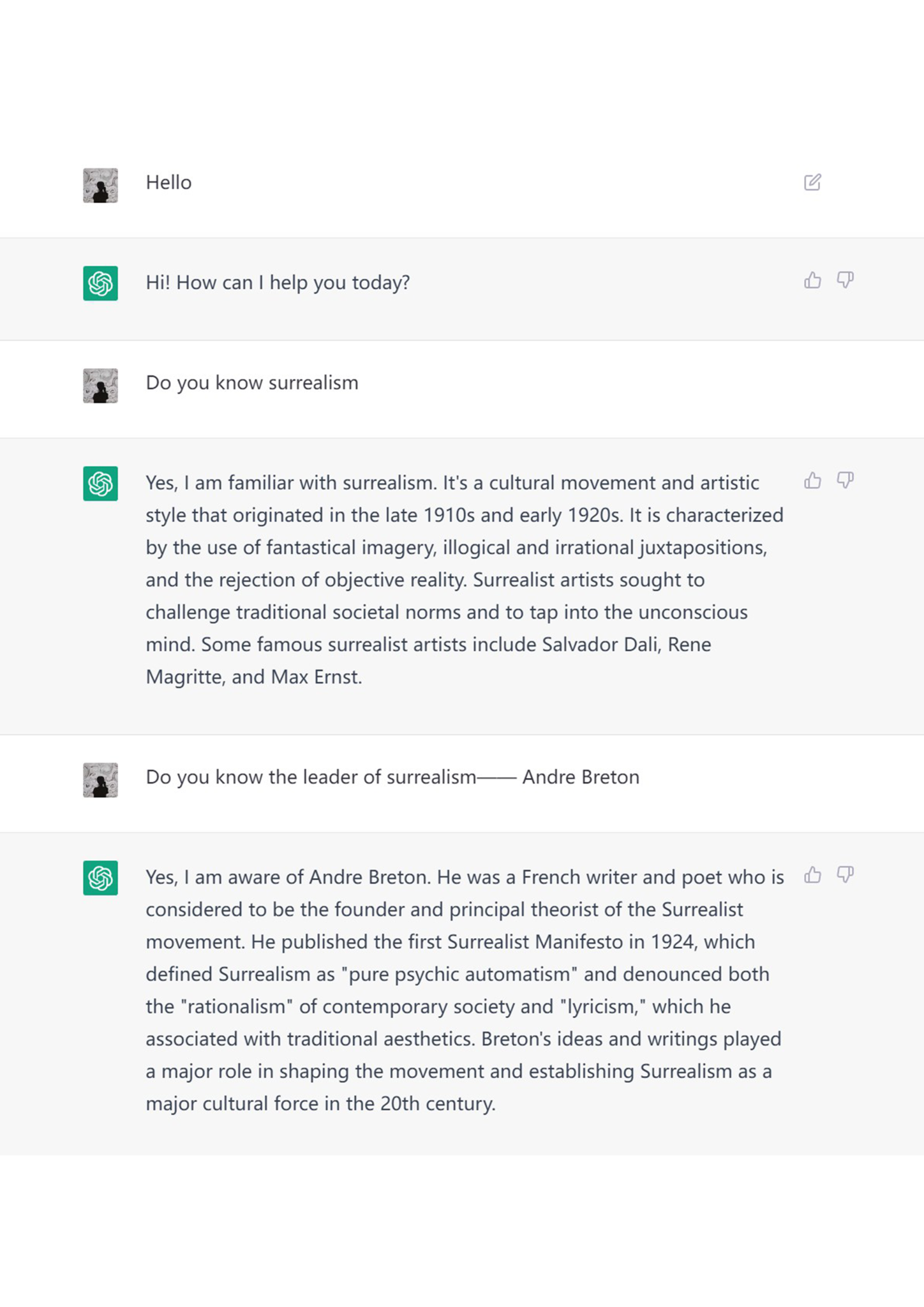The height and width of the screenshot is (1307, 924).
Task: Click the phrase "Salvador Dali, Rene" in the response
Action: pyautogui.click(x=627, y=645)
